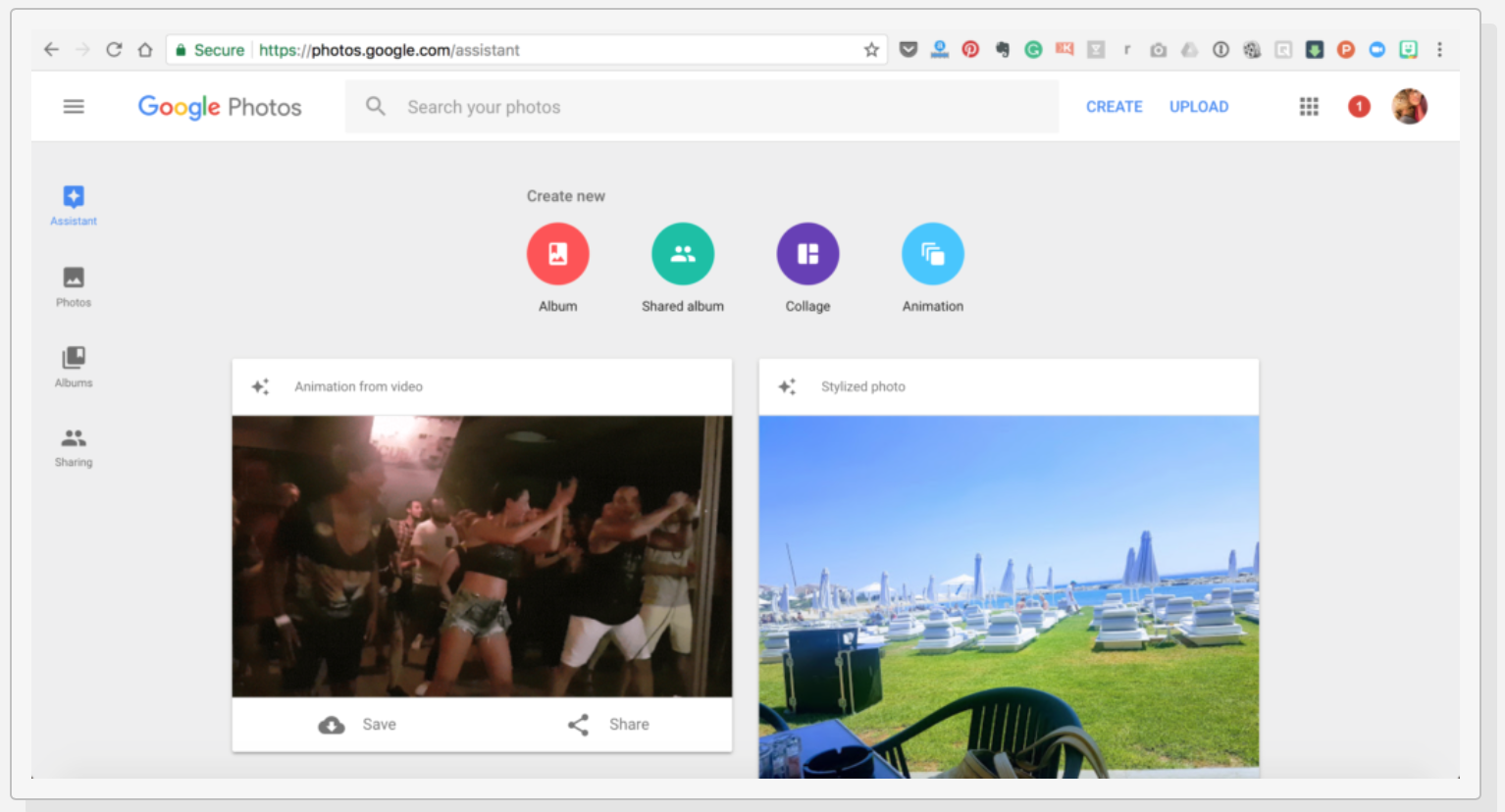Create a new Shared album

pos(683,254)
